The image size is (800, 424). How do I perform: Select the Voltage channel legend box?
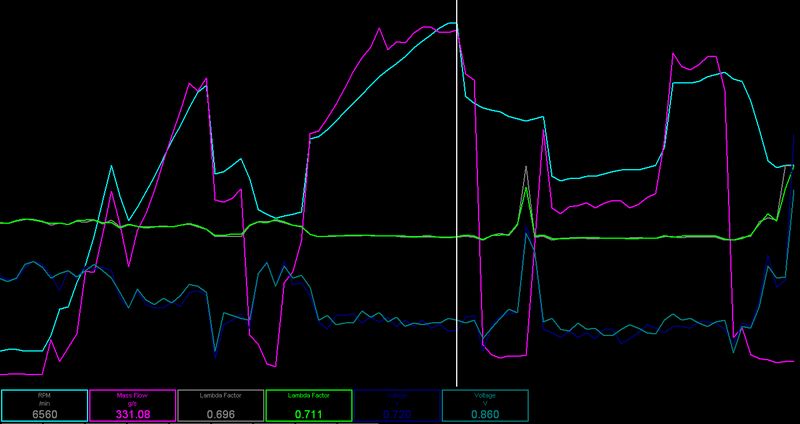(x=482, y=405)
